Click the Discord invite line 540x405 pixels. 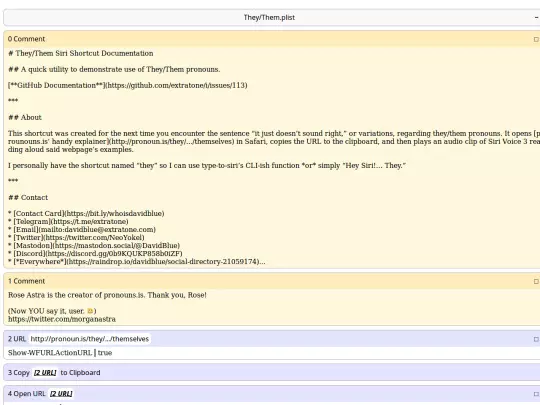tap(95, 253)
